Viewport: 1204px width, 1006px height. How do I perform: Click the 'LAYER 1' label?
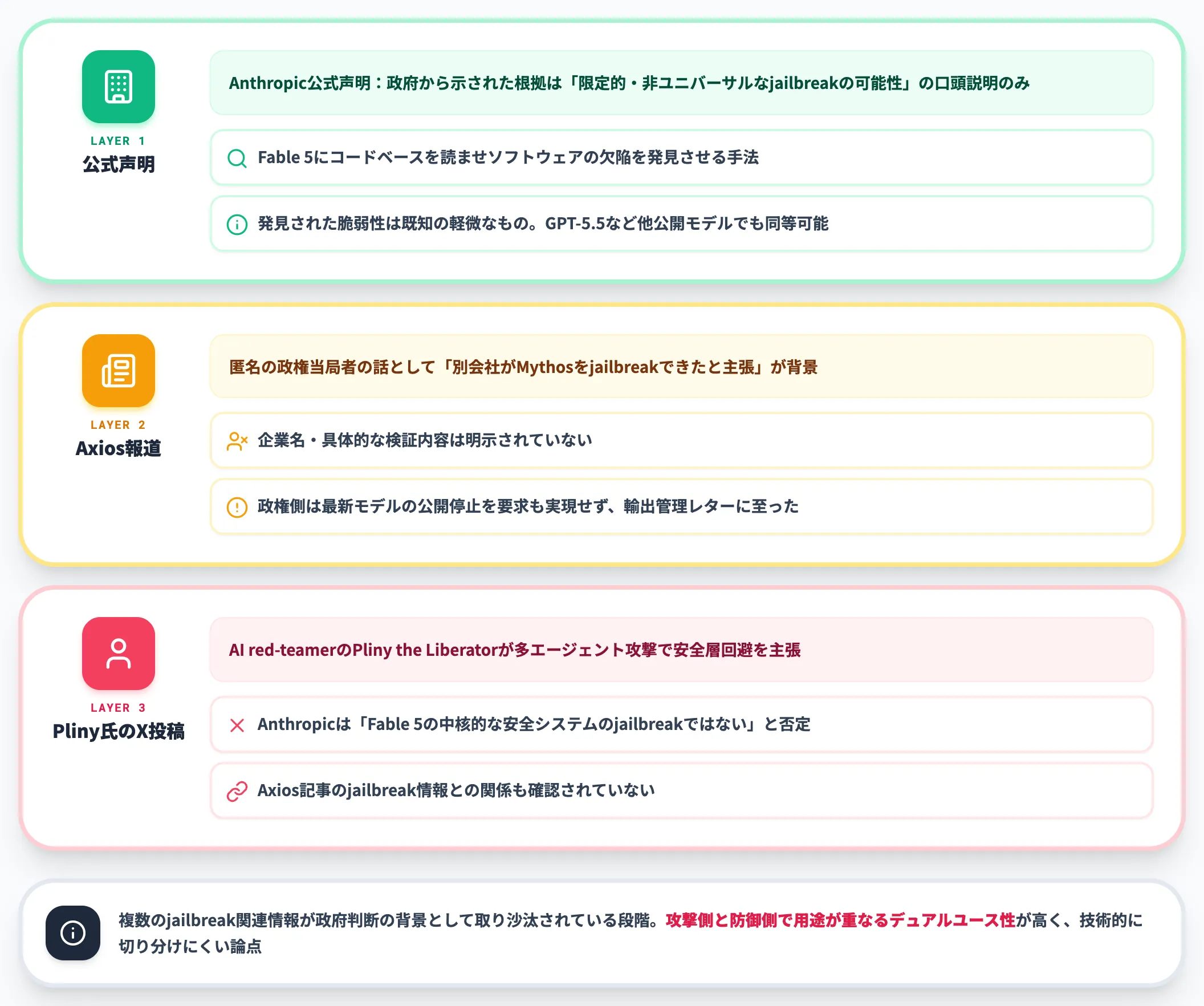tap(119, 141)
